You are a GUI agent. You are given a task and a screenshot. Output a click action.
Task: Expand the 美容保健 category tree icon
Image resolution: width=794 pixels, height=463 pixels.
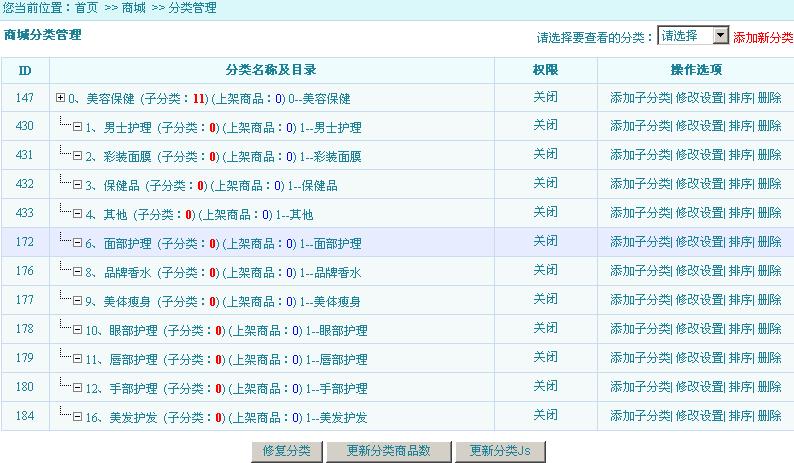pyautogui.click(x=61, y=98)
